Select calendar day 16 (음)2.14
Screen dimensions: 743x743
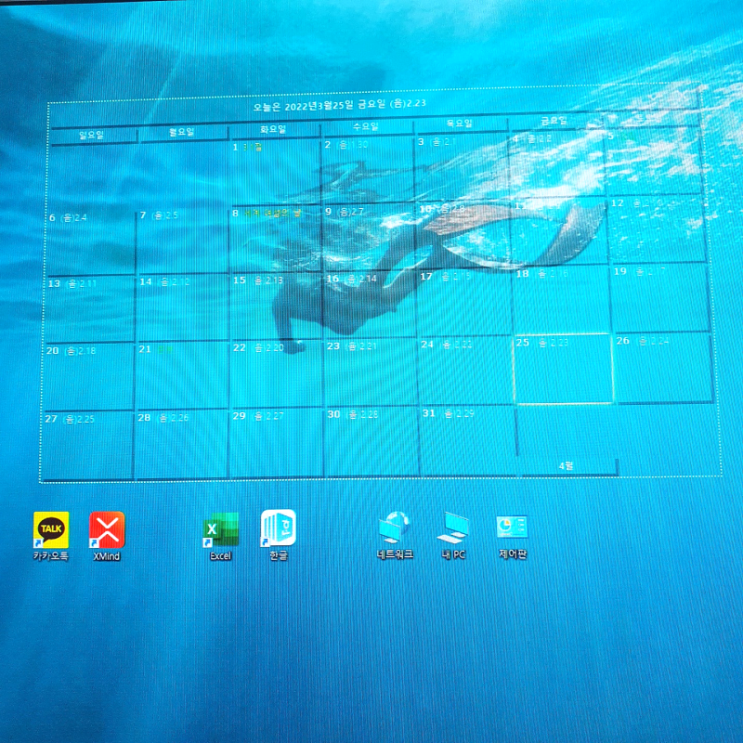tap(370, 304)
